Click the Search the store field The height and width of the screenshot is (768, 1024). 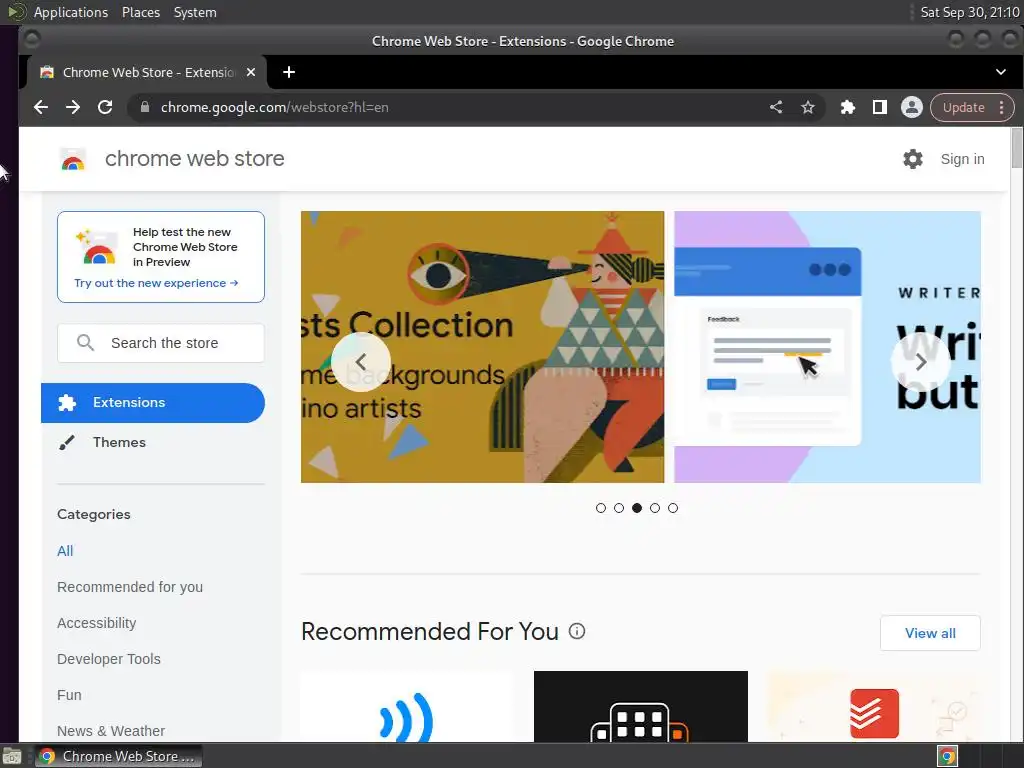coord(161,343)
